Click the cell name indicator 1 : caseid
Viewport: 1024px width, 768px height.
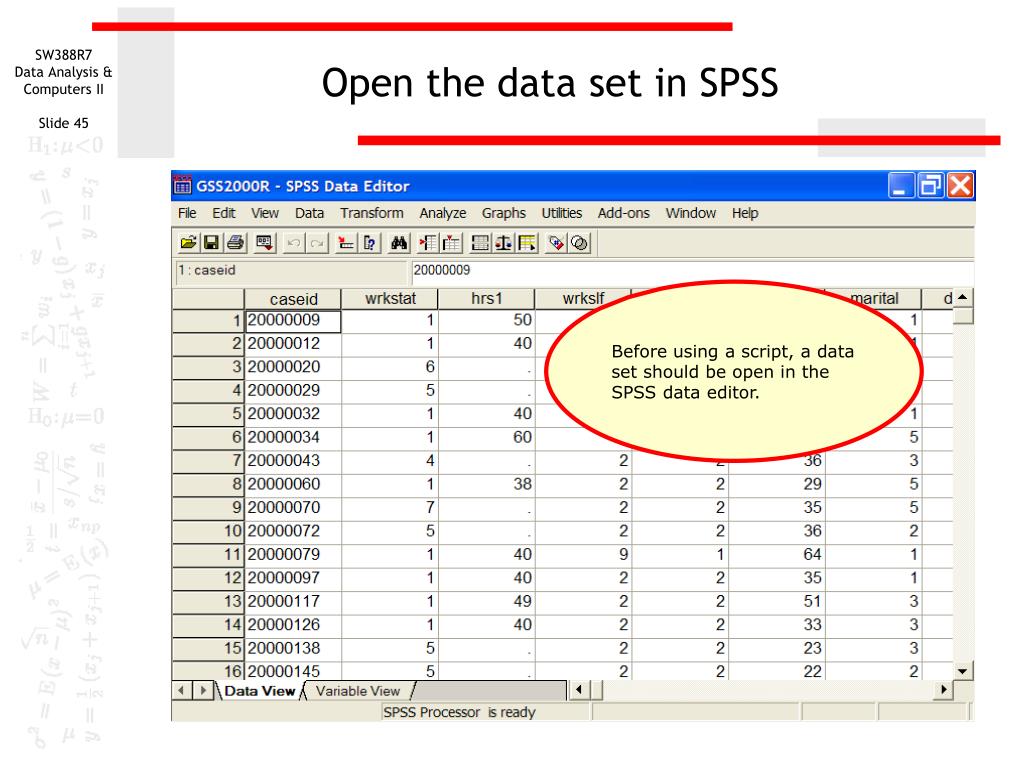click(x=291, y=271)
